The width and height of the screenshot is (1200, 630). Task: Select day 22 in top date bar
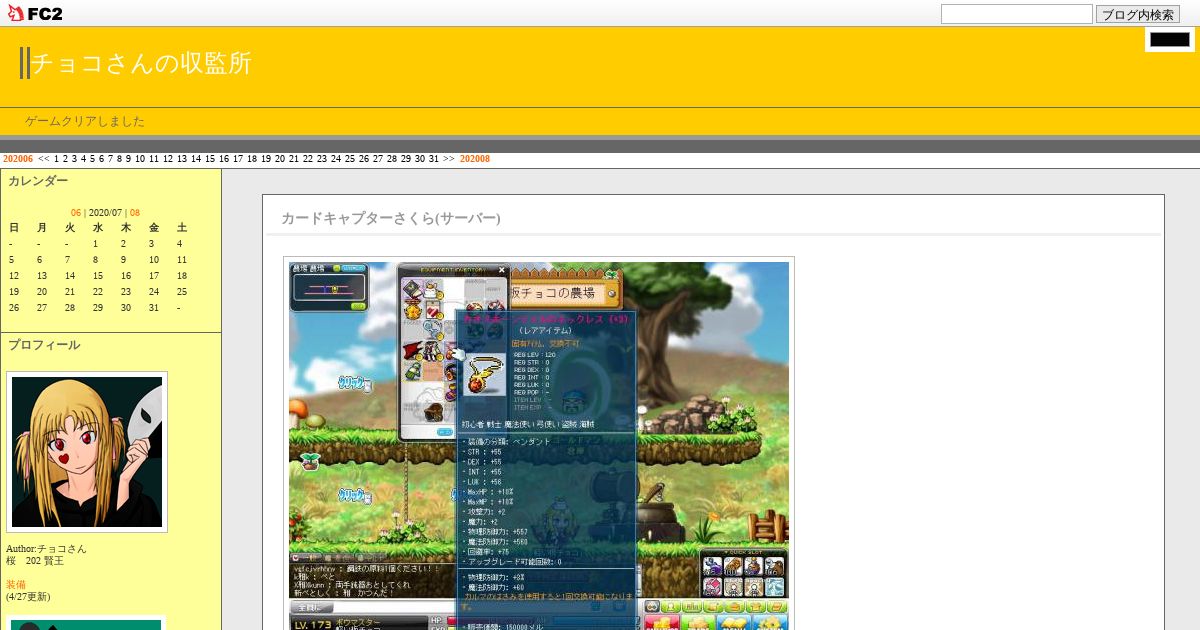(x=308, y=159)
